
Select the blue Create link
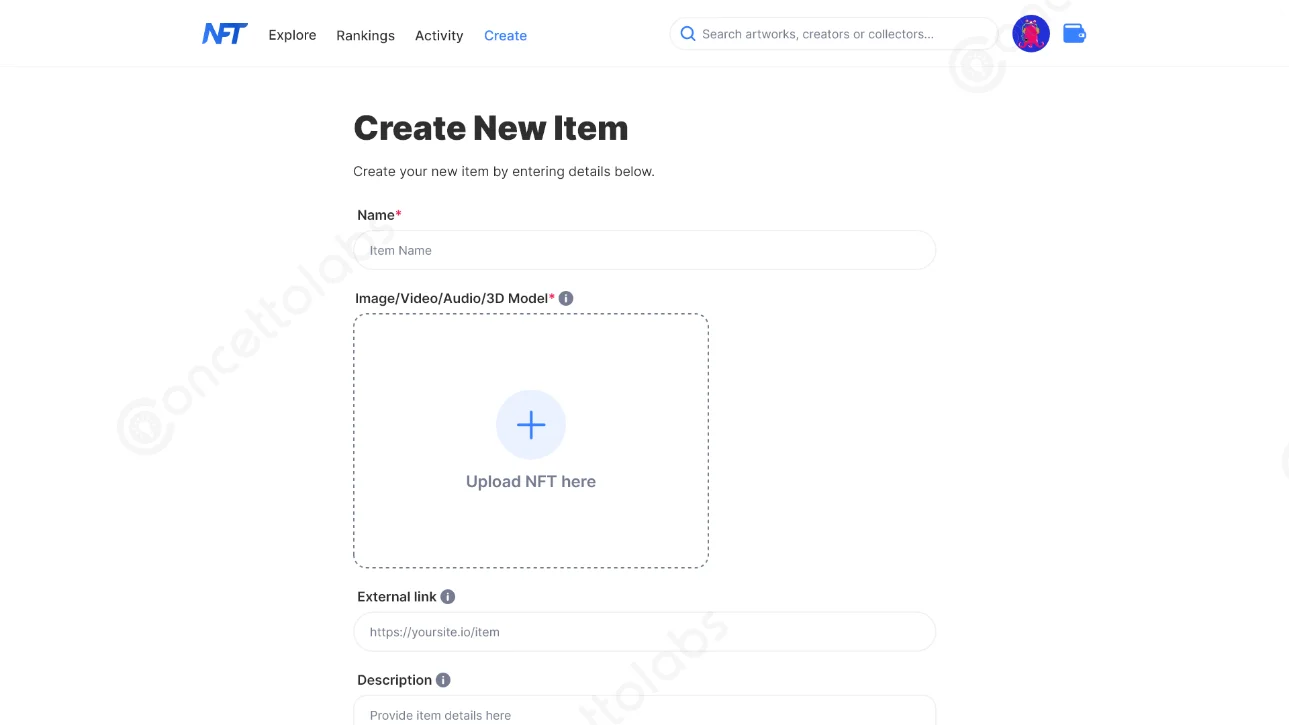(505, 35)
